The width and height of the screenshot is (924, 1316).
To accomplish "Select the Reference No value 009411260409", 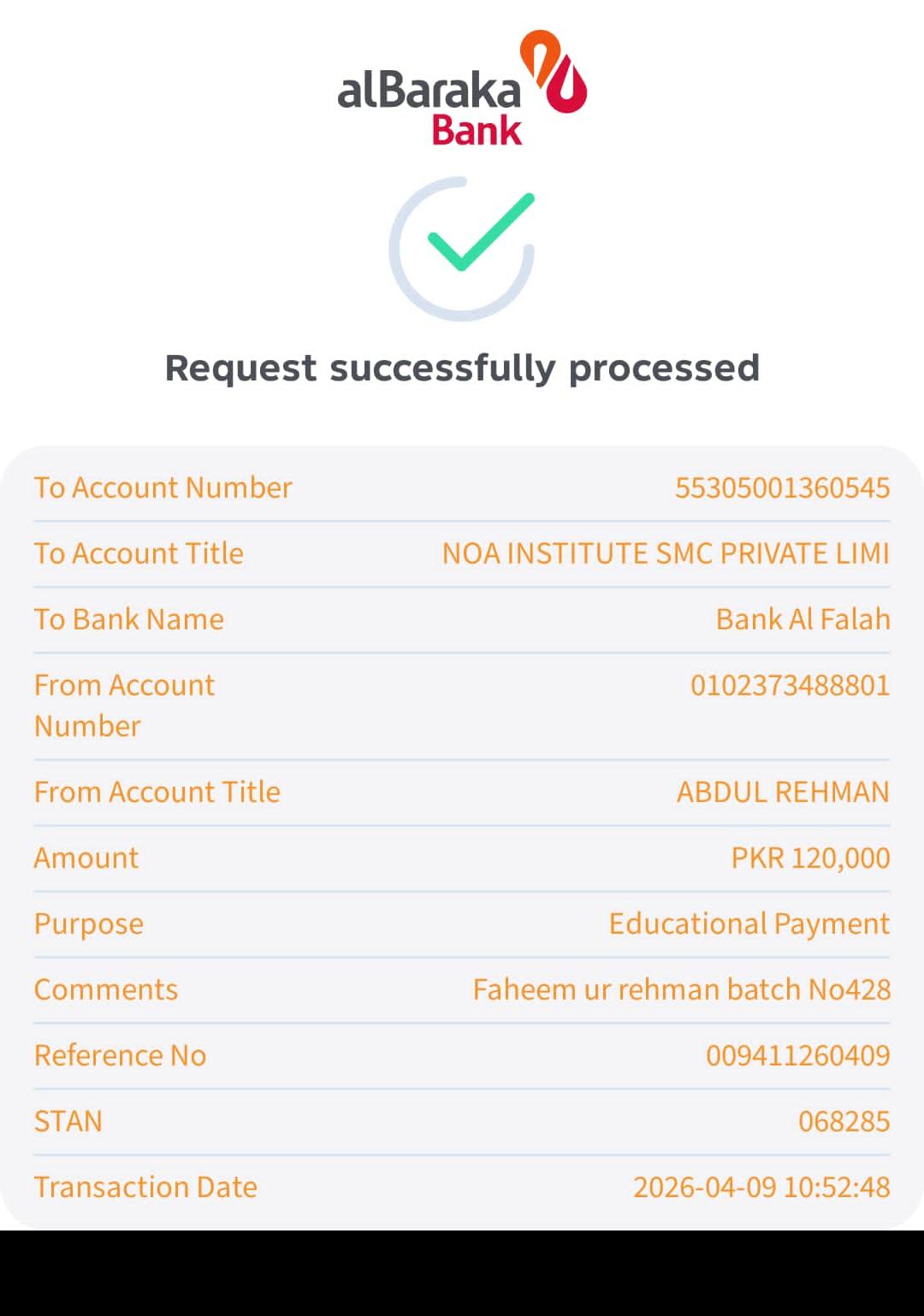I will coord(797,1055).
